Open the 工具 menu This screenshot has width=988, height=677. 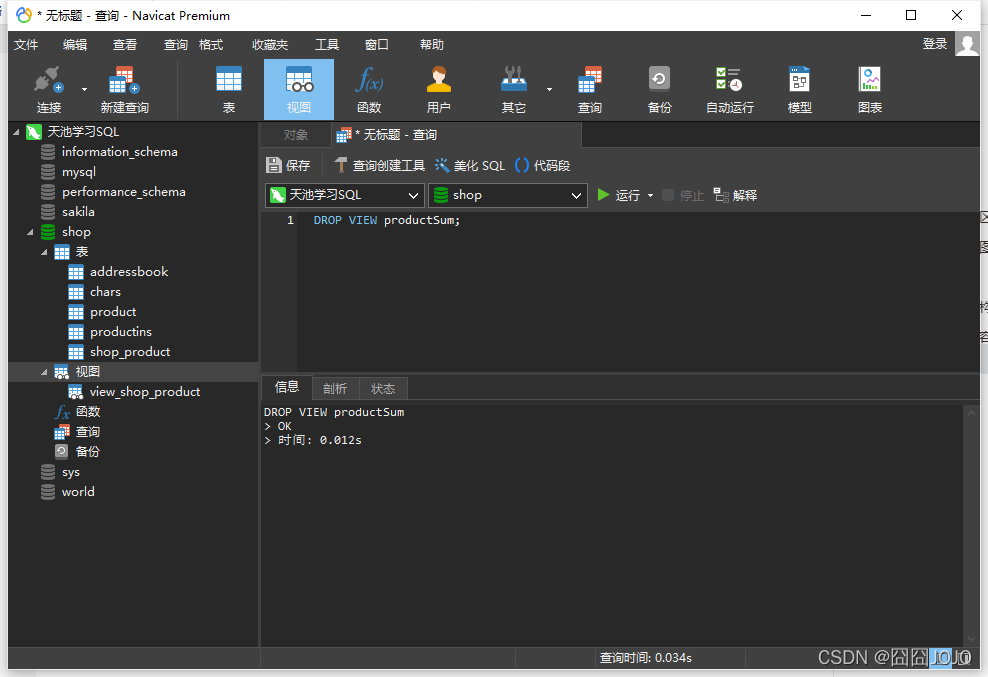[x=326, y=45]
